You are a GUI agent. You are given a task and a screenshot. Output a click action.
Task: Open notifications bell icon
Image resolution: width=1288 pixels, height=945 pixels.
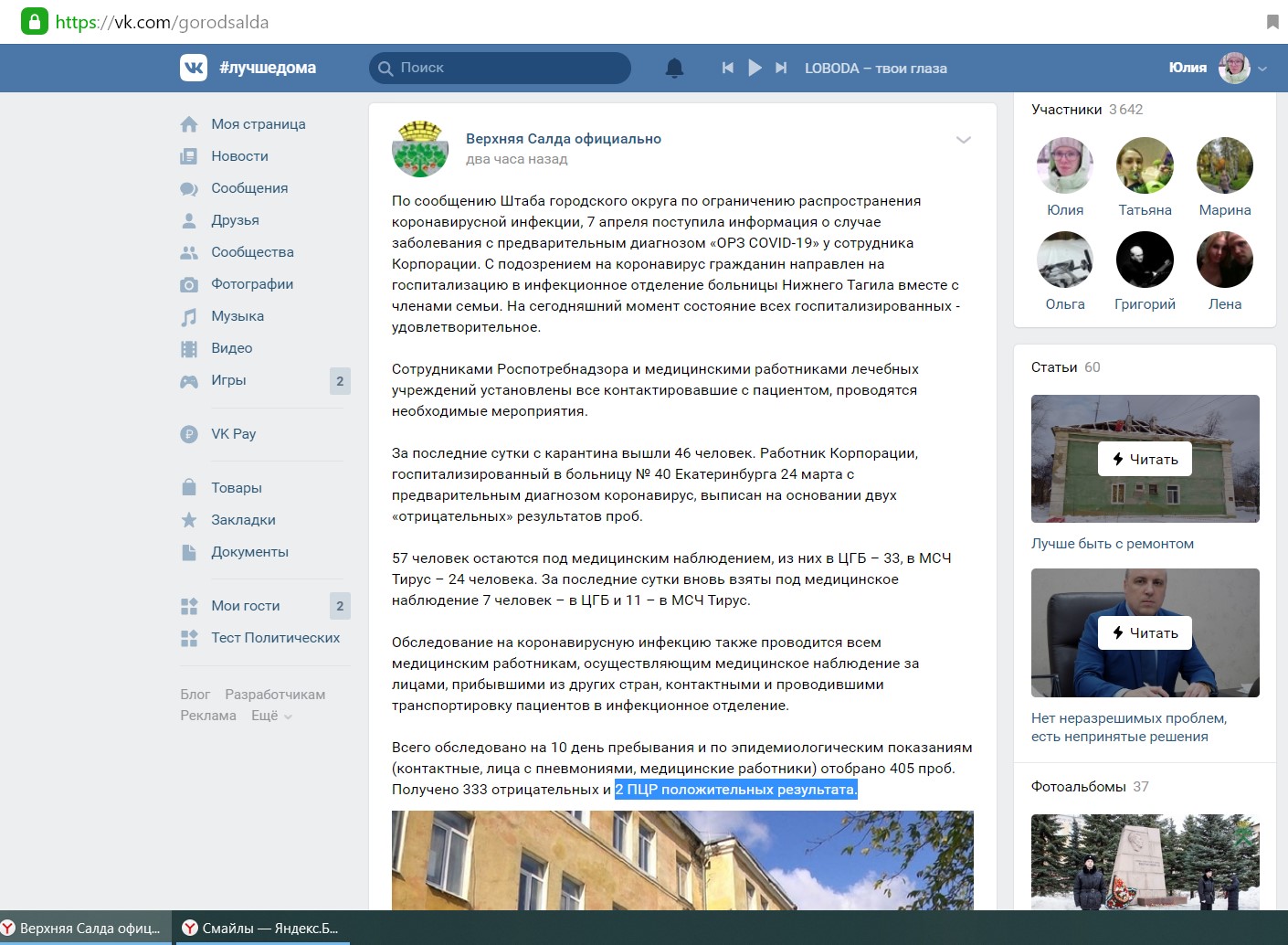674,68
